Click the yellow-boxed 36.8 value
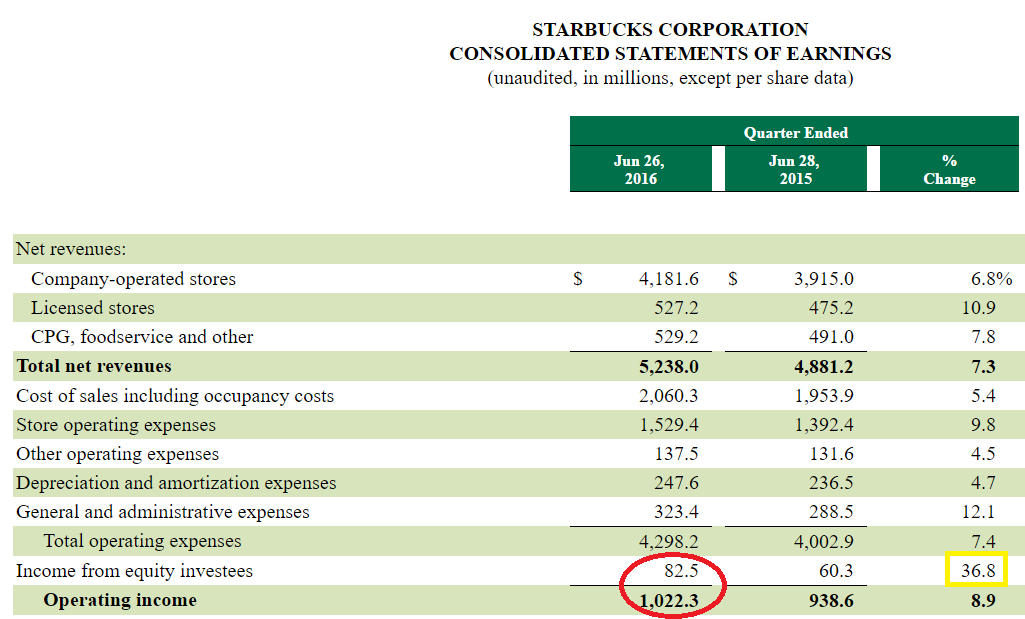Screen dimensions: 1025x619 (976, 571)
